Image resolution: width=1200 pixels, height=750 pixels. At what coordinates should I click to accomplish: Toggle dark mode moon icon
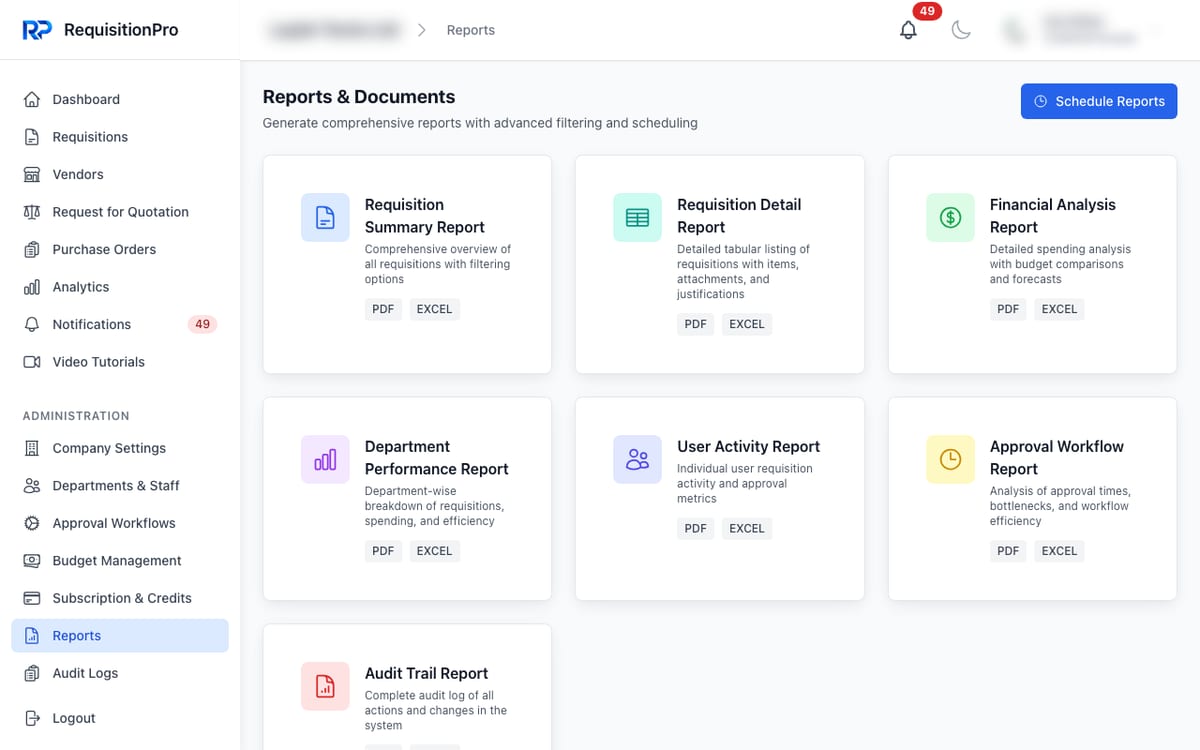pyautogui.click(x=961, y=30)
